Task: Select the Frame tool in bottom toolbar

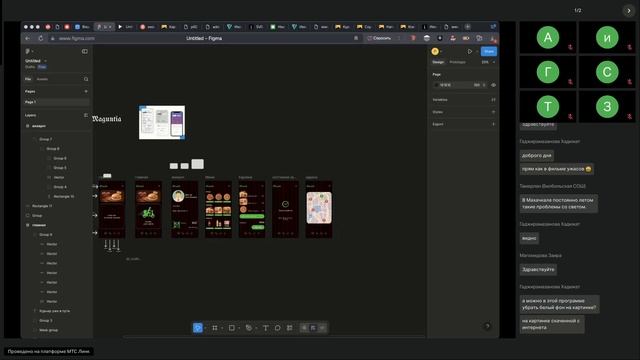Action: click(x=215, y=328)
